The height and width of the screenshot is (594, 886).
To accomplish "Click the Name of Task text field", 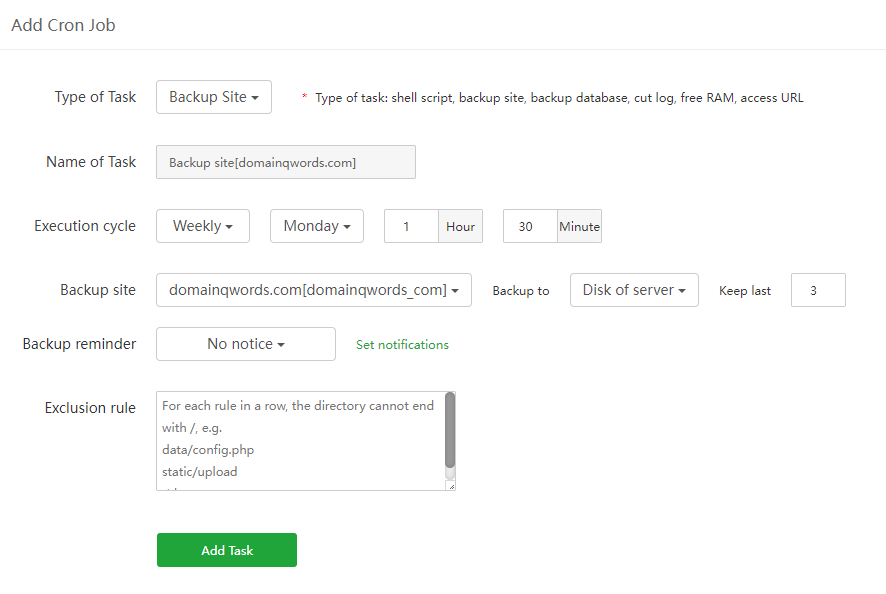I will pyautogui.click(x=285, y=162).
